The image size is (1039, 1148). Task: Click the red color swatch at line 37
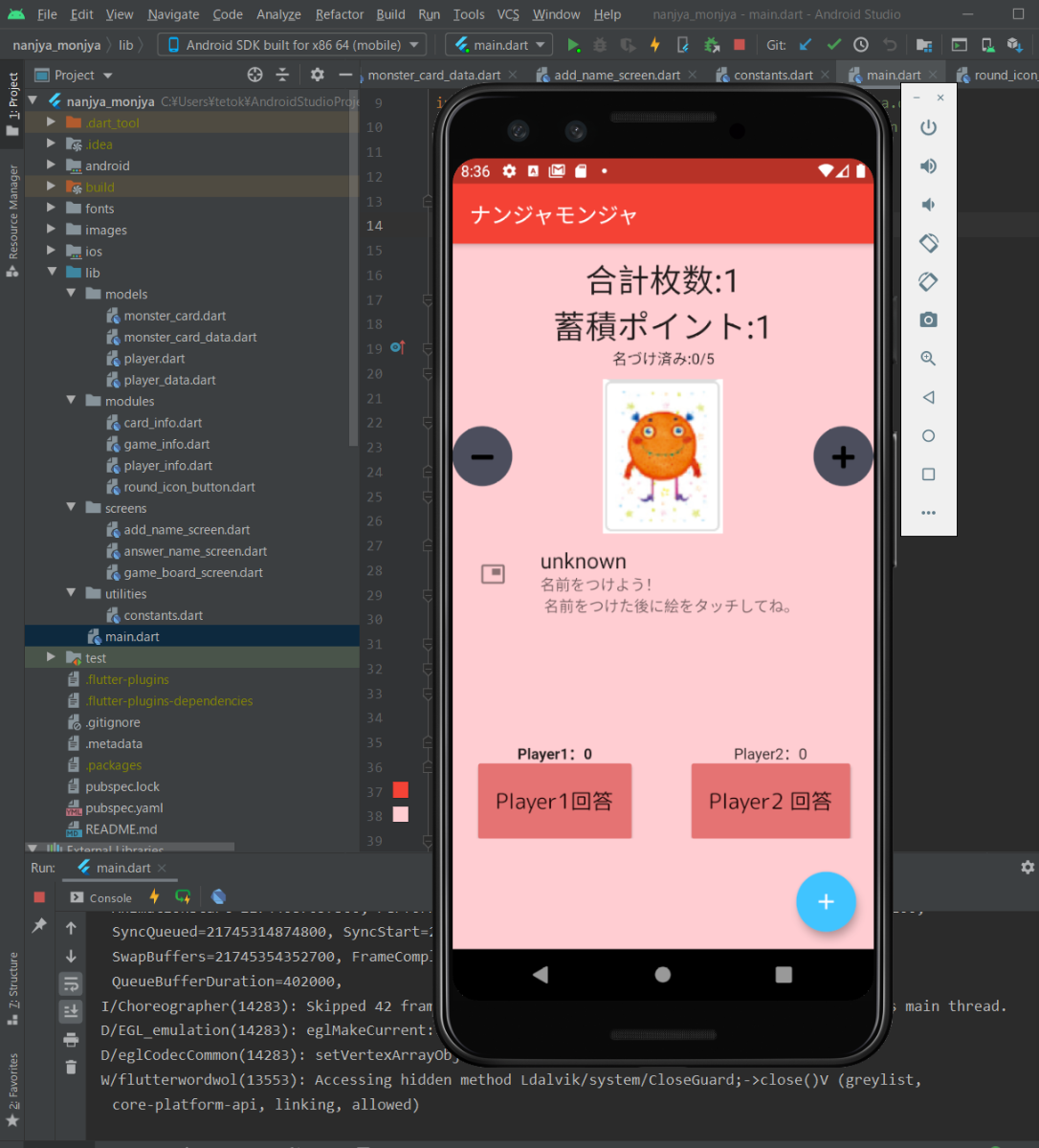[401, 789]
